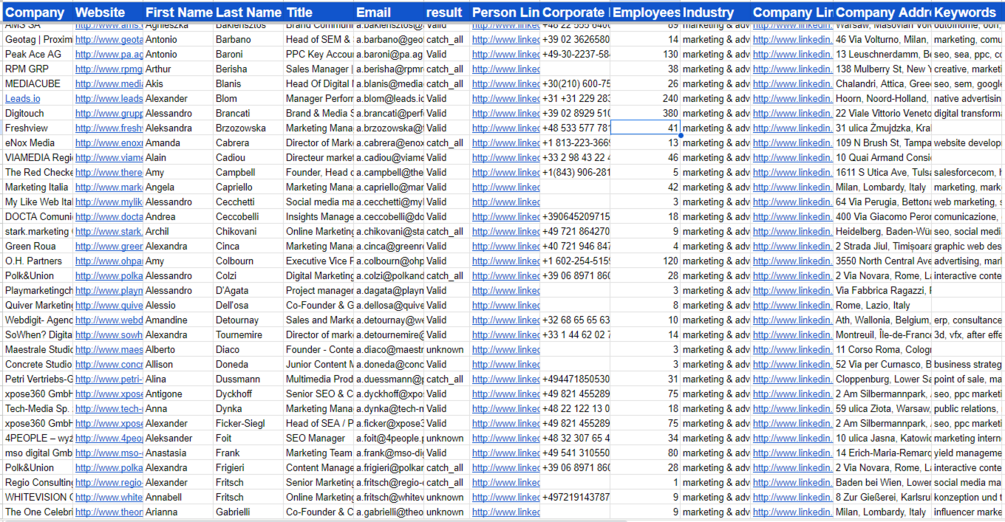The width and height of the screenshot is (1005, 522).
Task: Select Junior Content title cell
Action: (318, 364)
